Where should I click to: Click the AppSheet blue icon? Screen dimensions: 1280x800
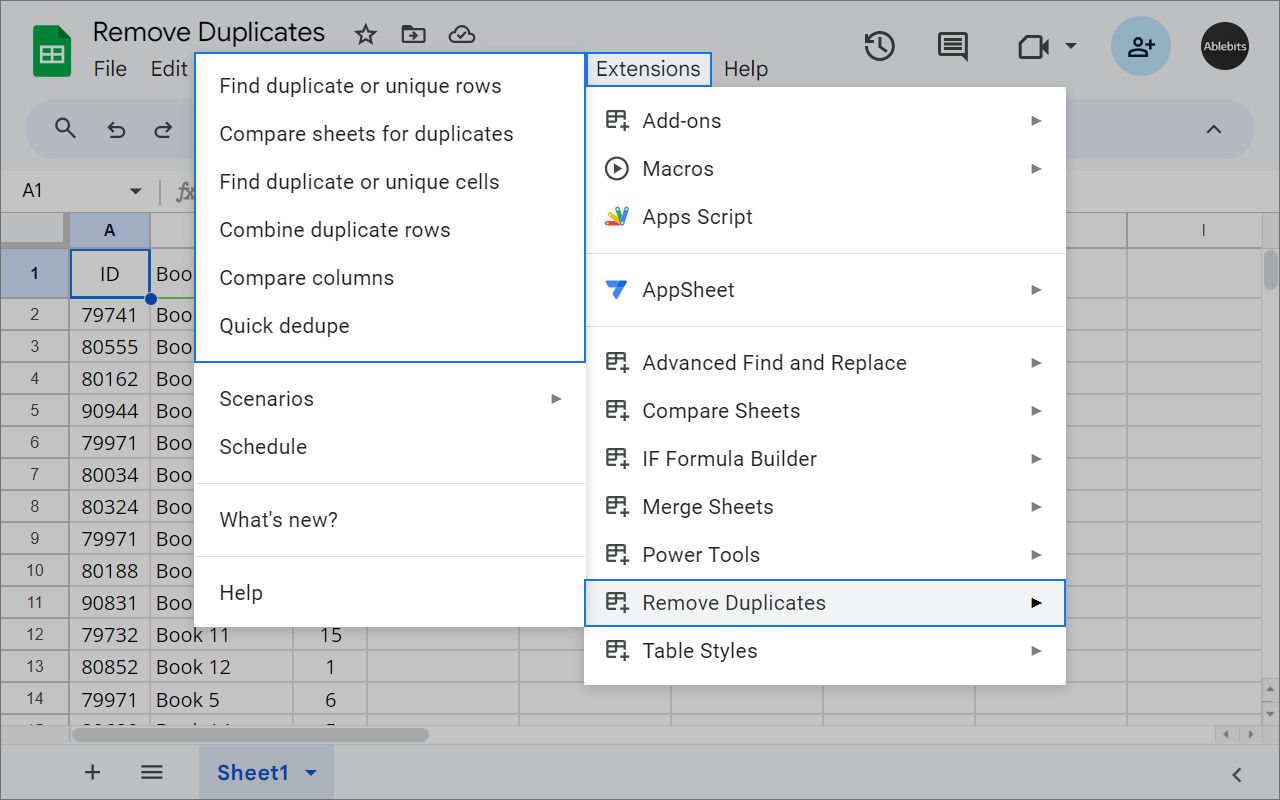[x=617, y=290]
